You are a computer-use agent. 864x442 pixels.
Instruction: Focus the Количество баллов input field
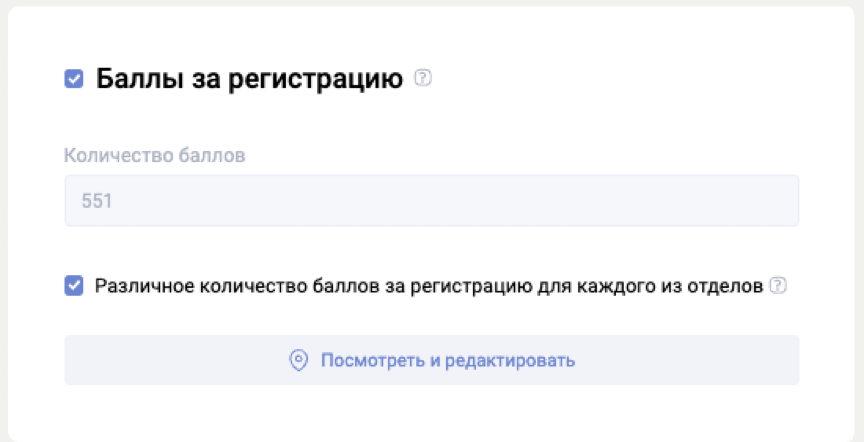tap(432, 201)
